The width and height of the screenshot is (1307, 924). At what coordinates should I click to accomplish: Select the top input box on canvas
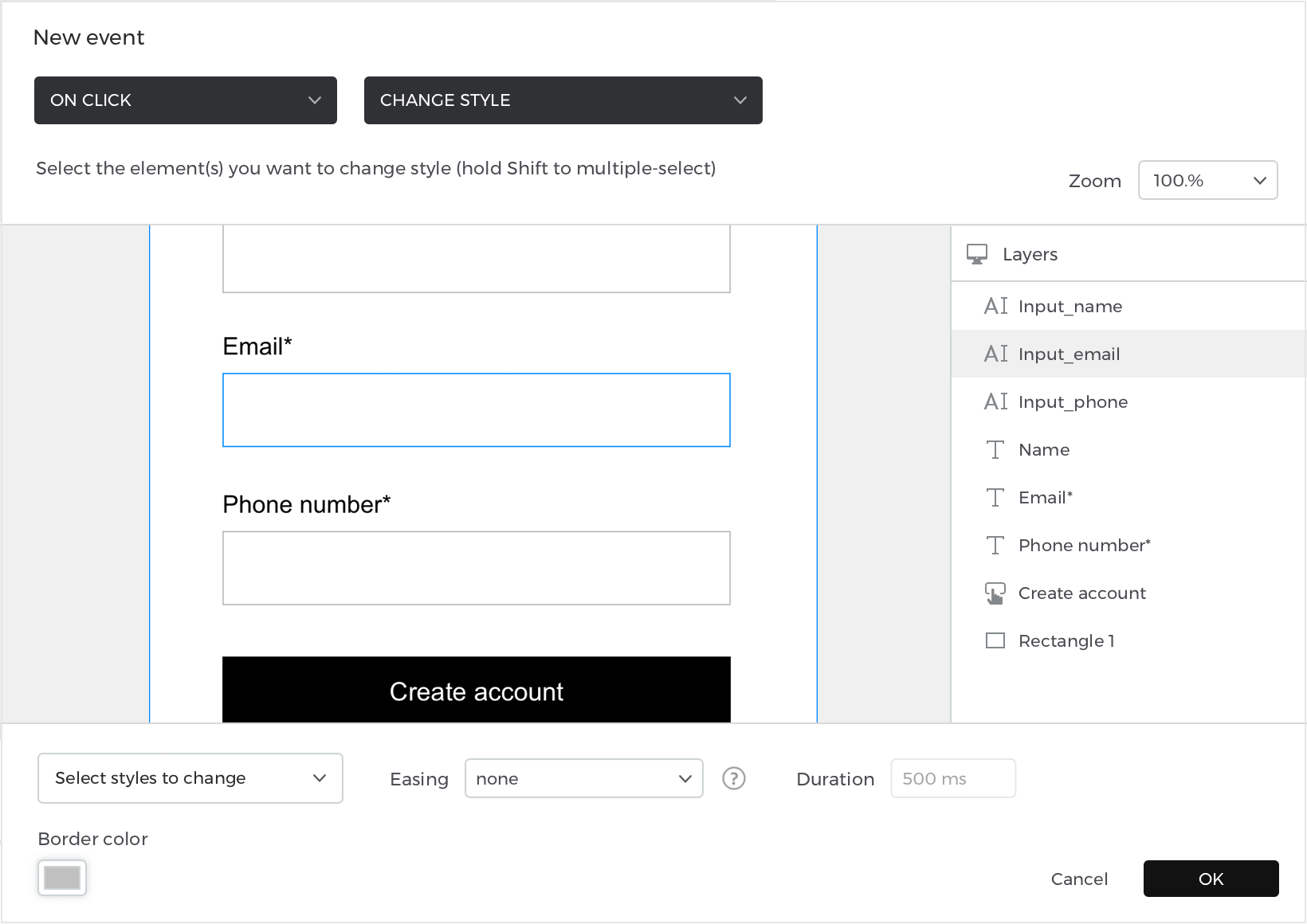tap(477, 259)
